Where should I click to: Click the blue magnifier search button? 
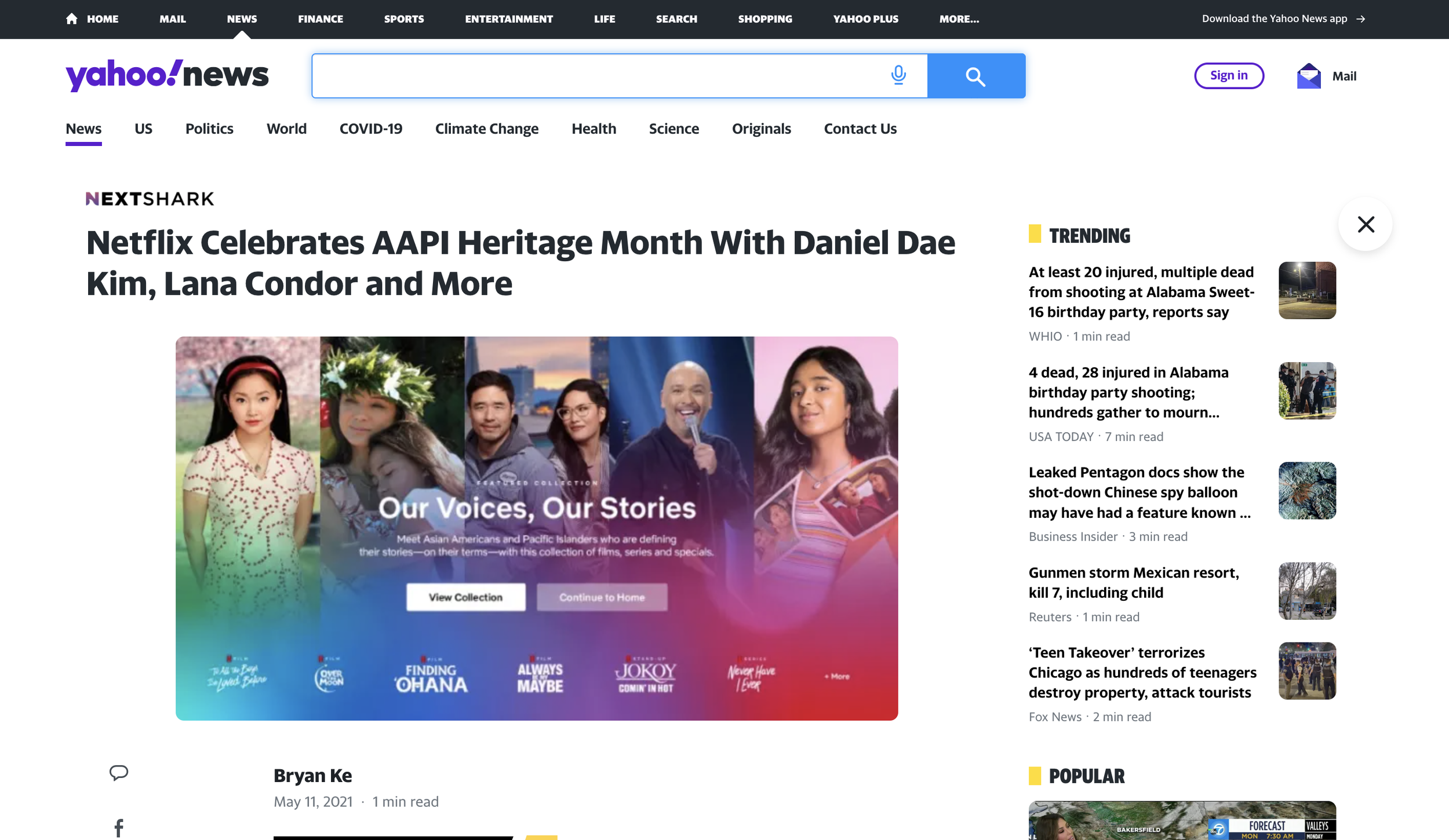pyautogui.click(x=976, y=76)
